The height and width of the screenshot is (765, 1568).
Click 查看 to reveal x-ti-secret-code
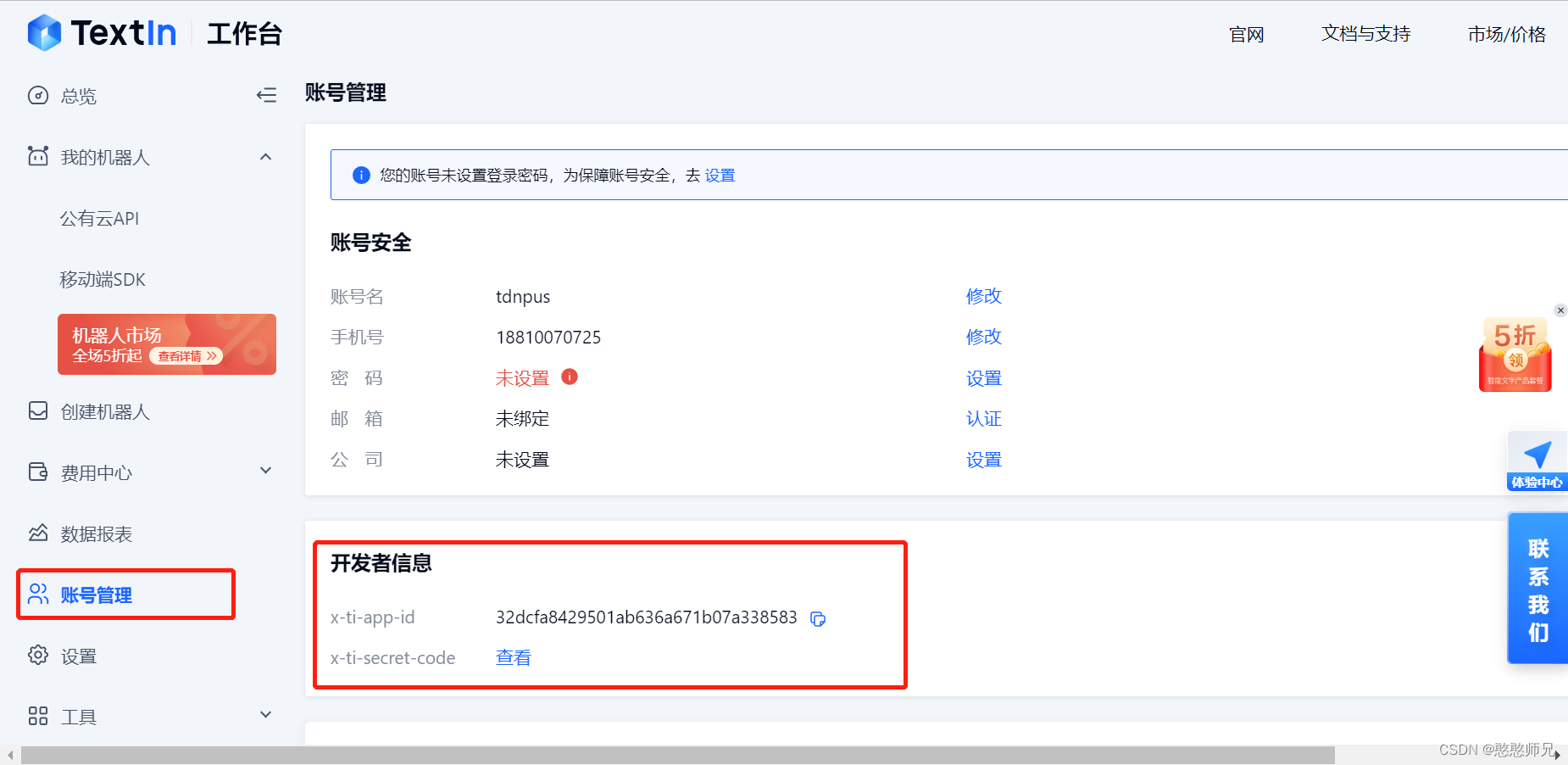pos(513,657)
